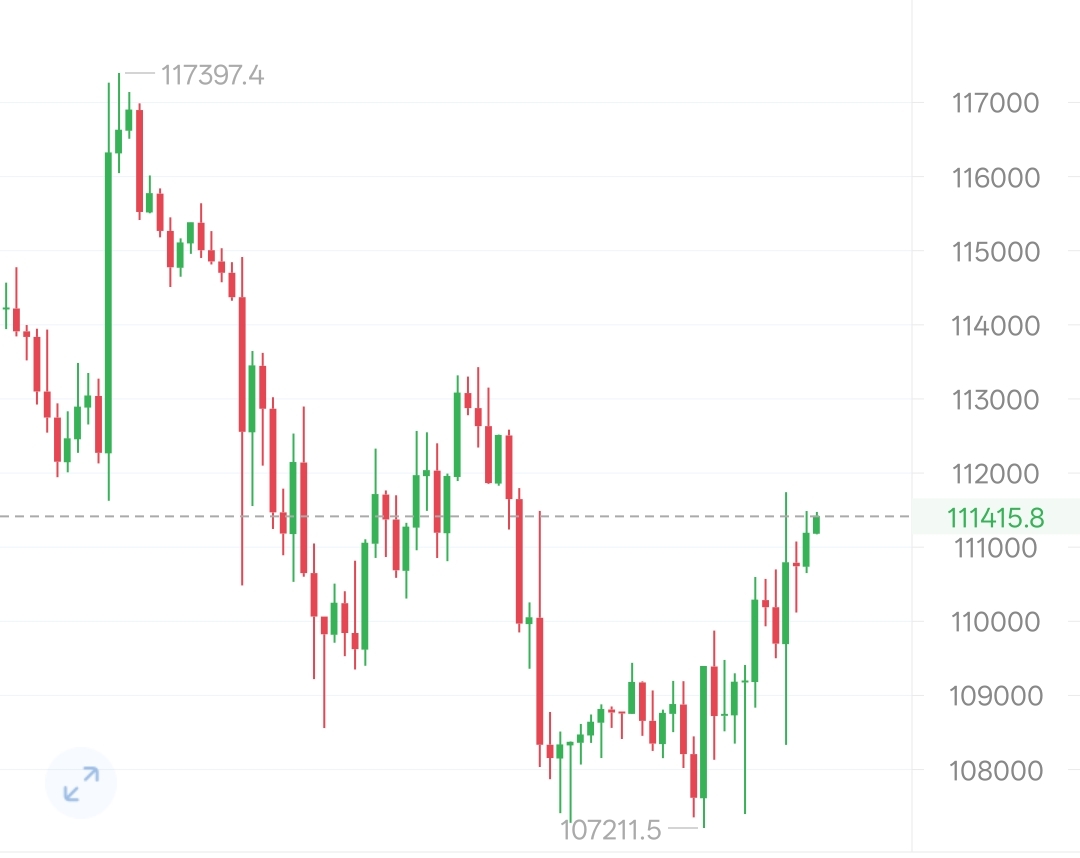This screenshot has width=1080, height=858.
Task: Select the 112000 price axis label
Action: click(997, 474)
